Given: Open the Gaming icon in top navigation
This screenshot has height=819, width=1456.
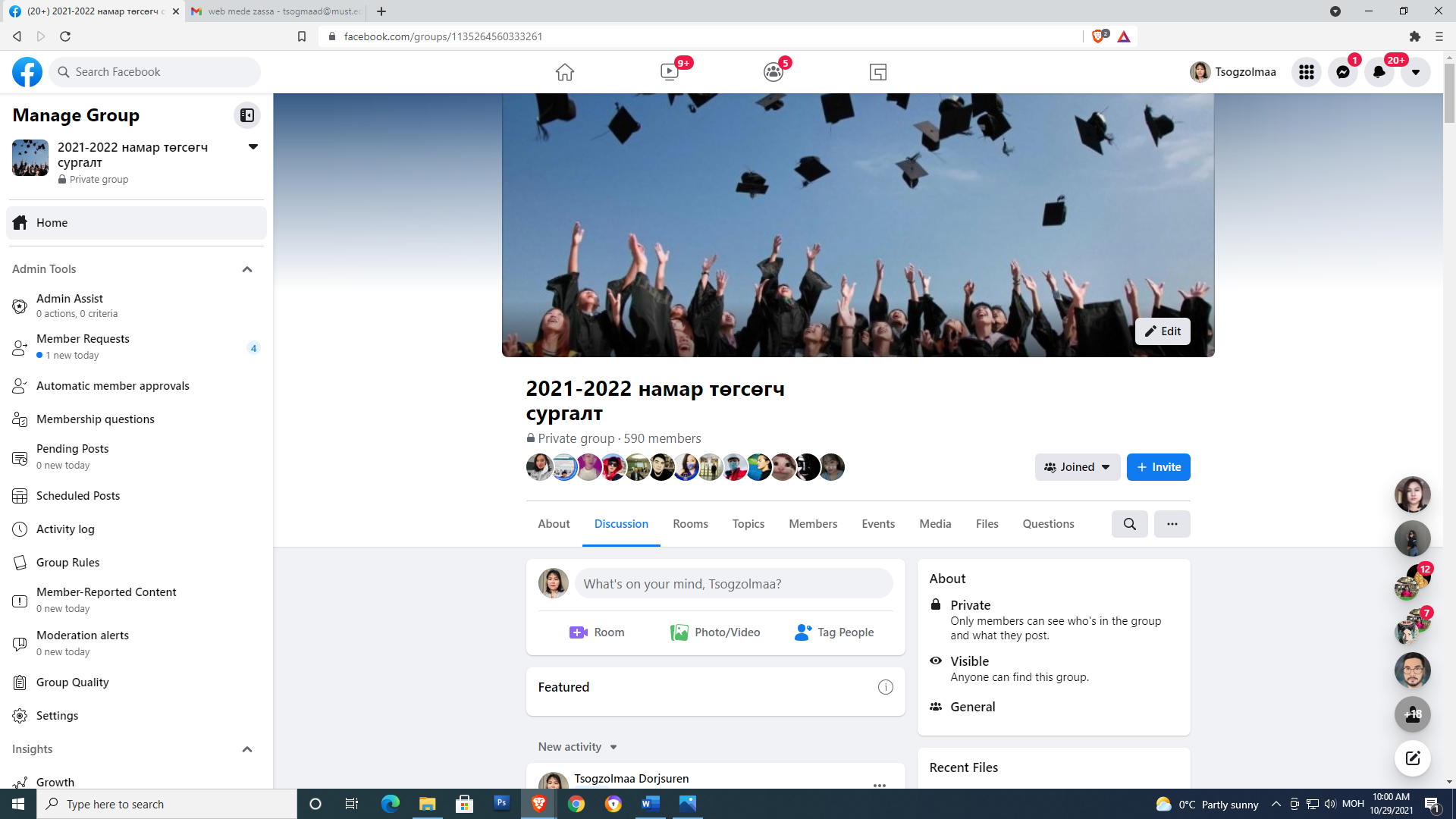Looking at the screenshot, I should click(x=878, y=72).
